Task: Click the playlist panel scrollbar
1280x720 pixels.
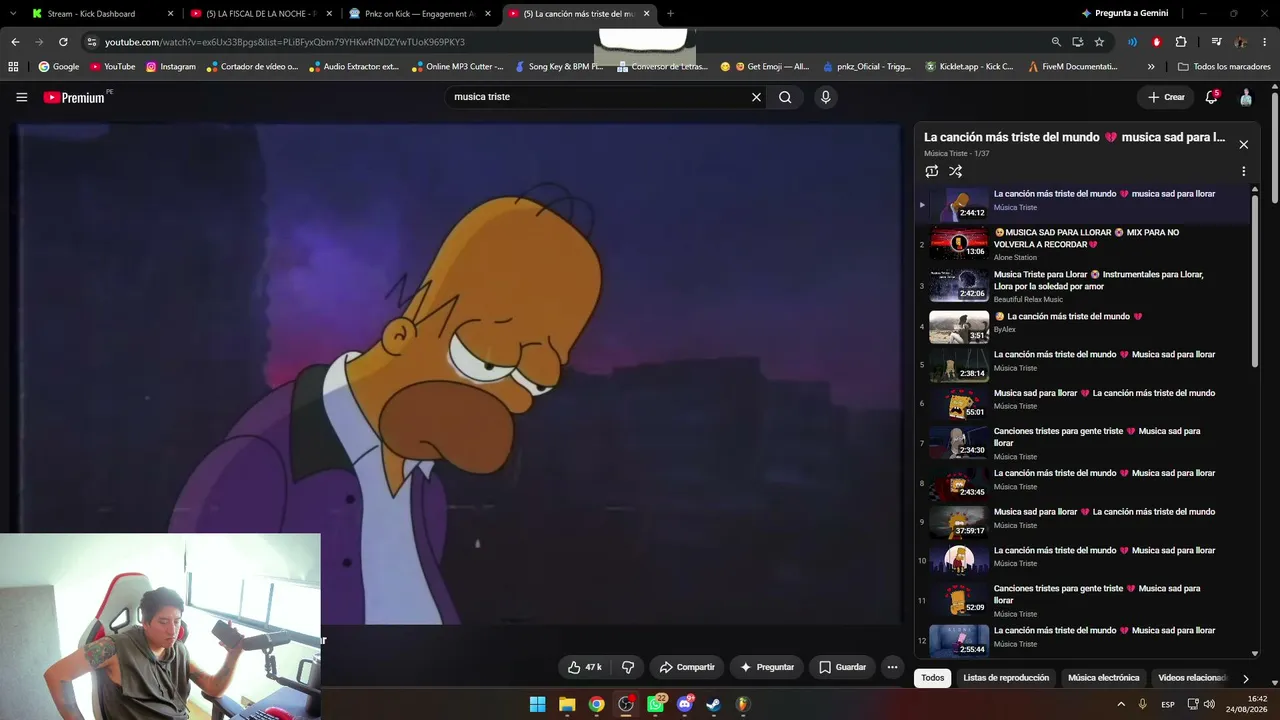Action: coord(1255,280)
